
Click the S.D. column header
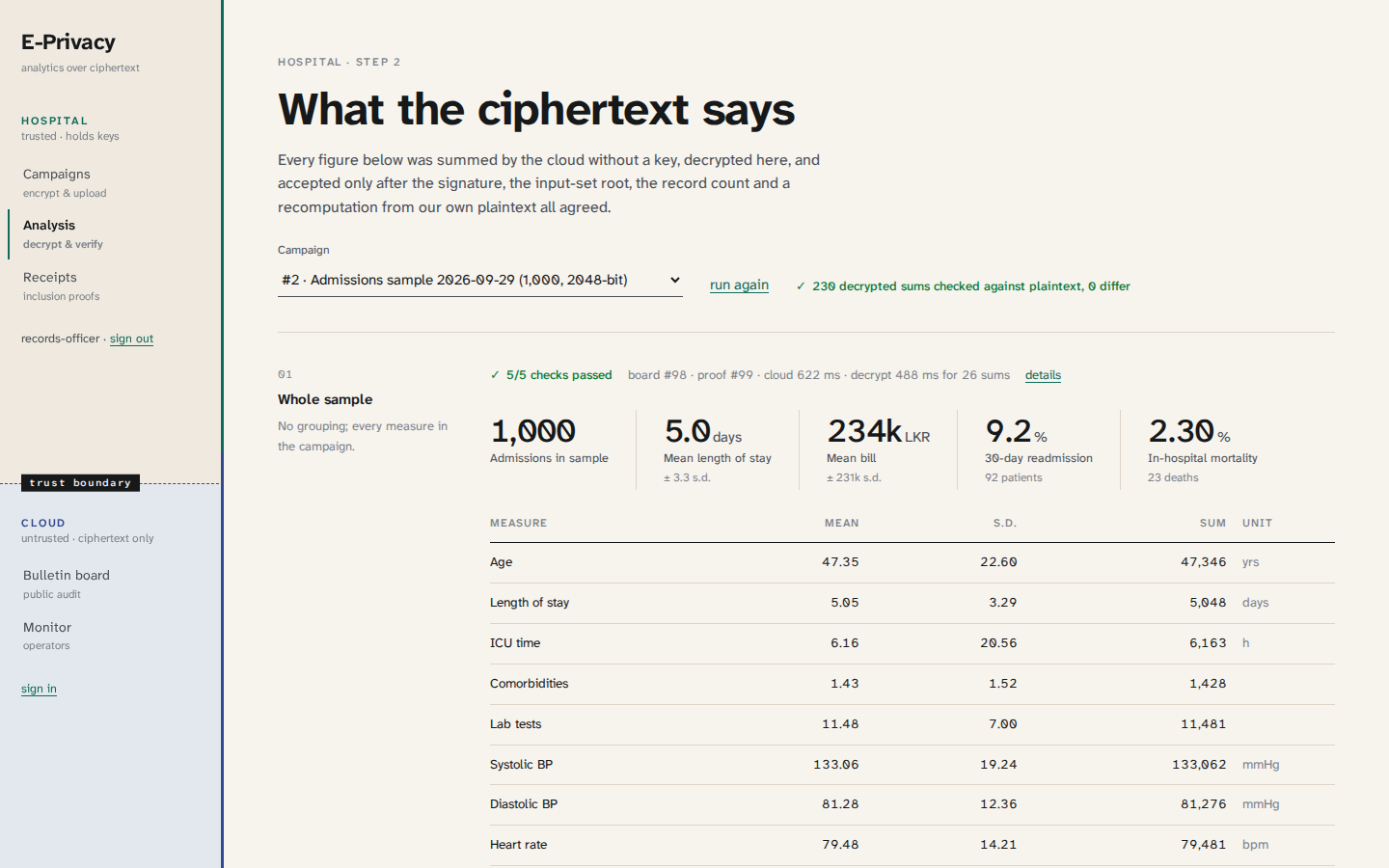coord(1005,523)
